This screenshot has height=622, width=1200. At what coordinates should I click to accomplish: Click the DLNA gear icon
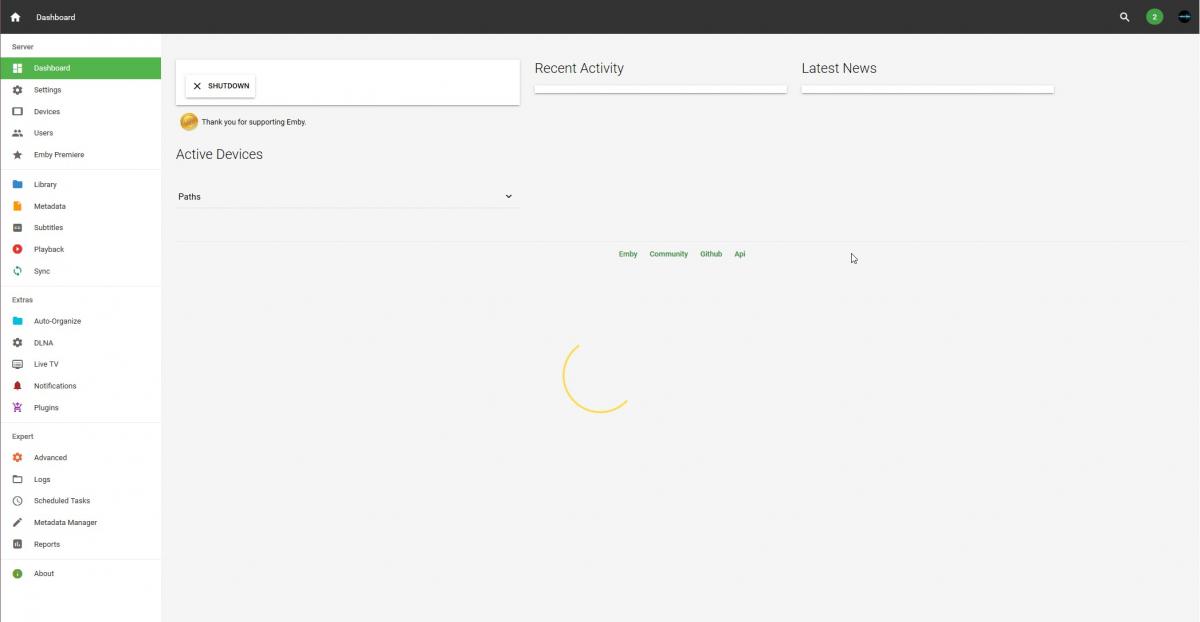point(17,343)
